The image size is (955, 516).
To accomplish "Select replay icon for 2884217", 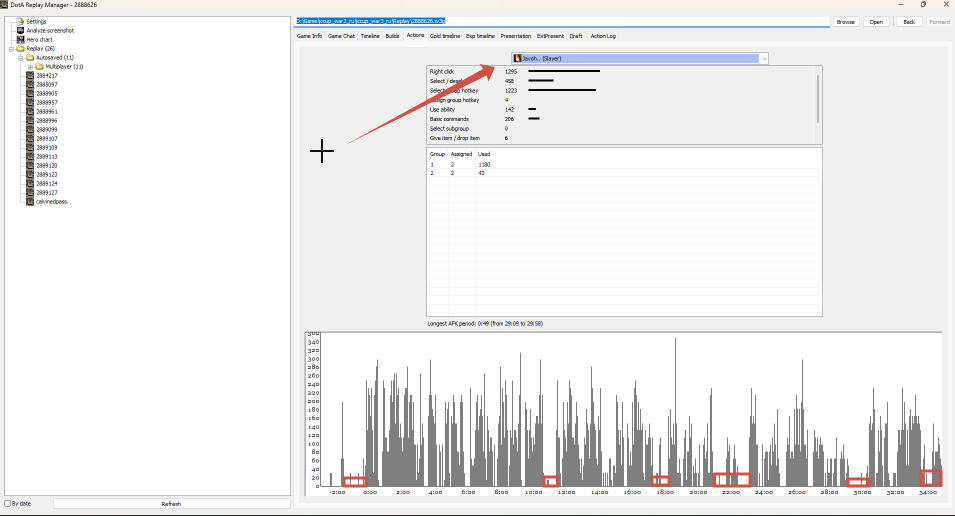I will pyautogui.click(x=30, y=76).
